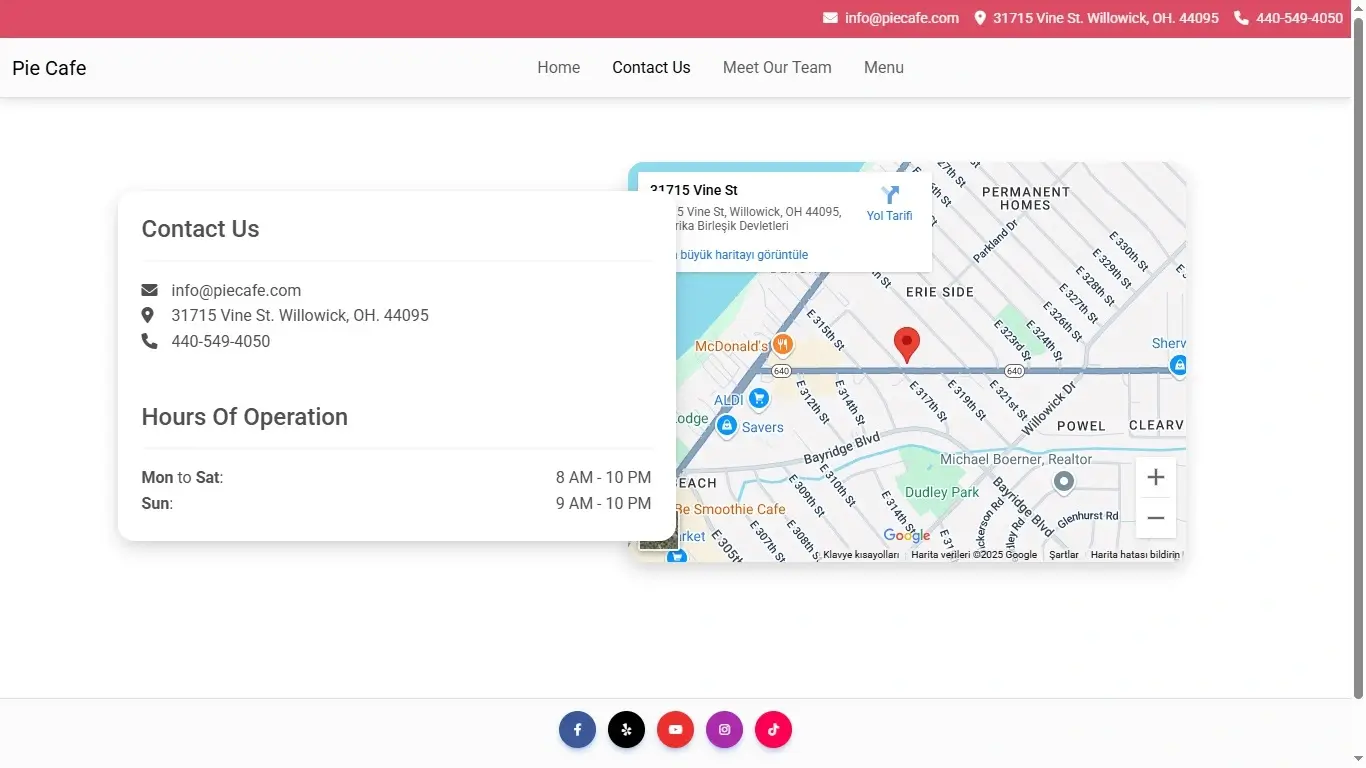Zoom out on the map
1366x768 pixels.
click(x=1155, y=518)
